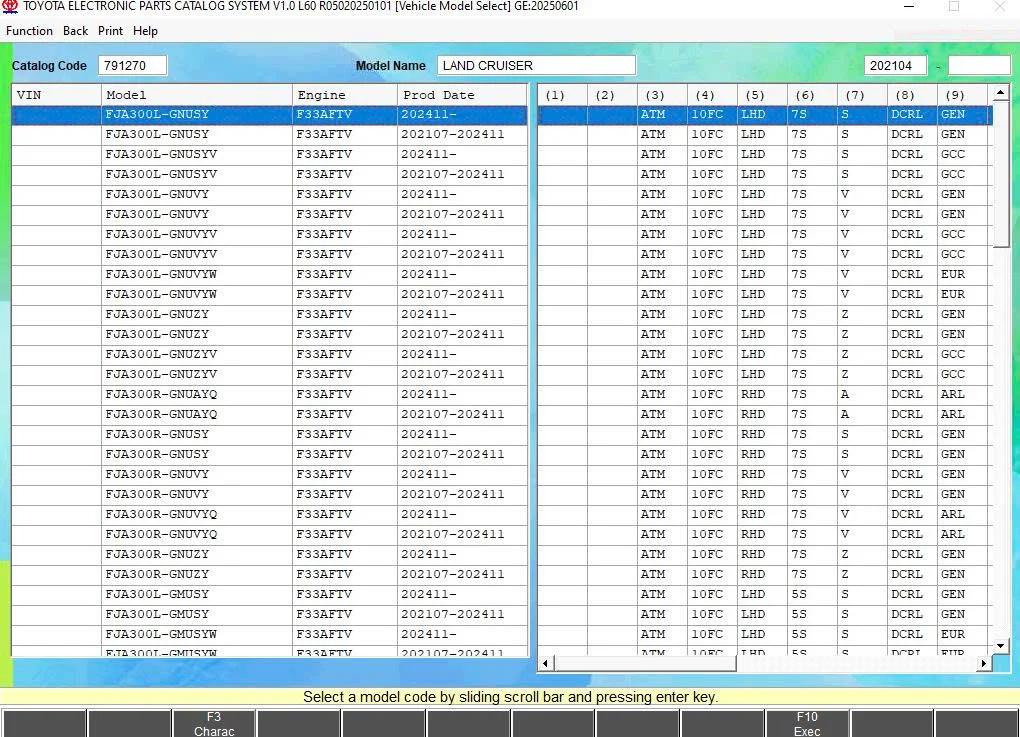Click the horizontal scrollbar left arrow
Screen dimensions: 1020x737
(545, 663)
